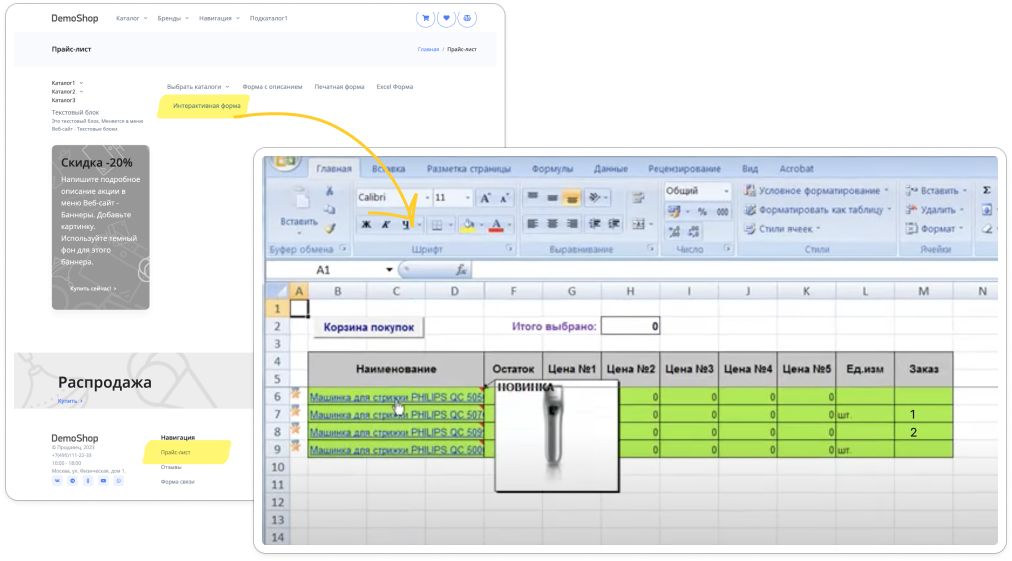
Task: Apply the accounting number format icon
Action: (x=674, y=211)
